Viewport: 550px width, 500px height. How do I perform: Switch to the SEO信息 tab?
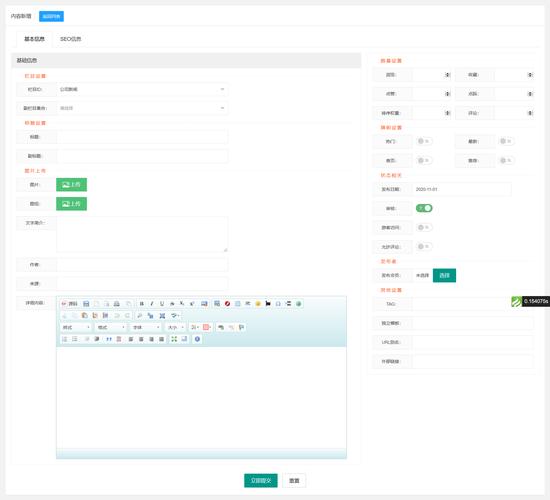point(71,39)
